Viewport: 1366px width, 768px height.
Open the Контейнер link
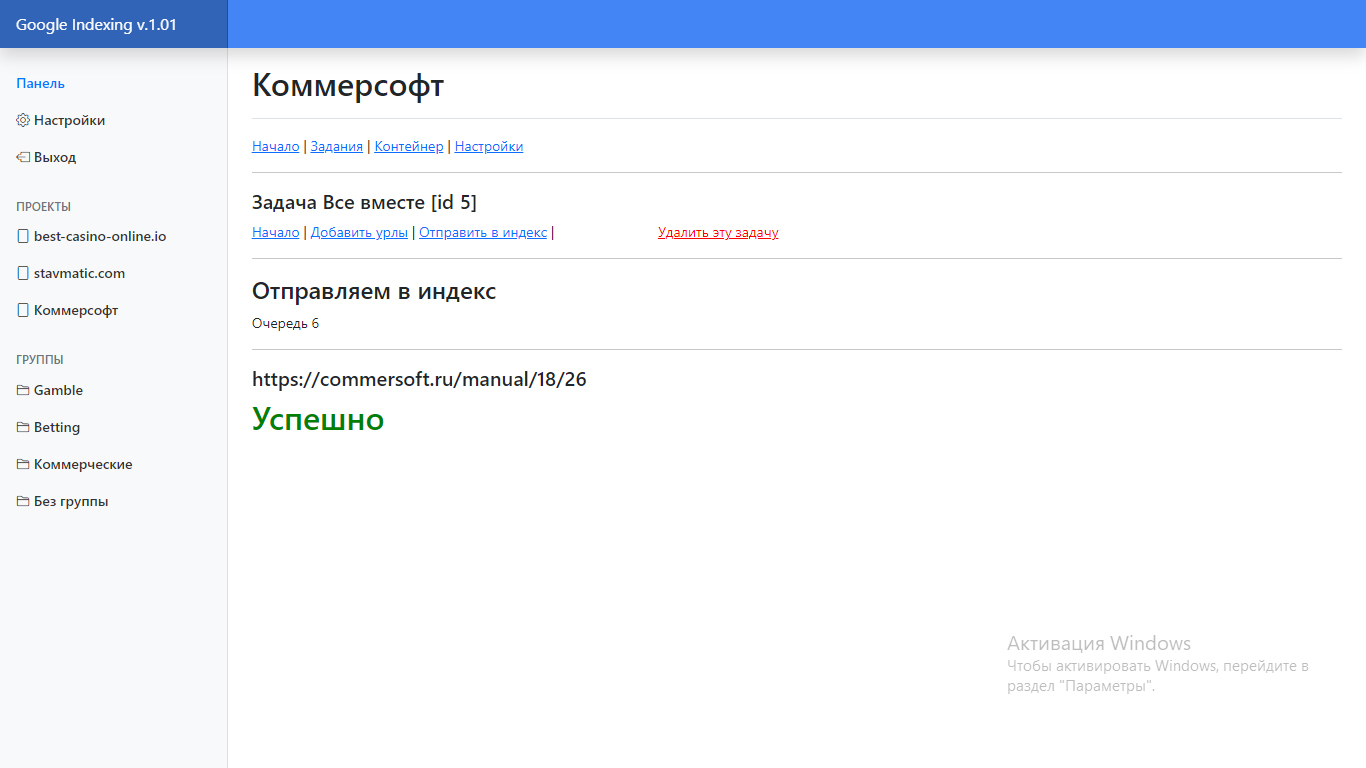(x=409, y=146)
